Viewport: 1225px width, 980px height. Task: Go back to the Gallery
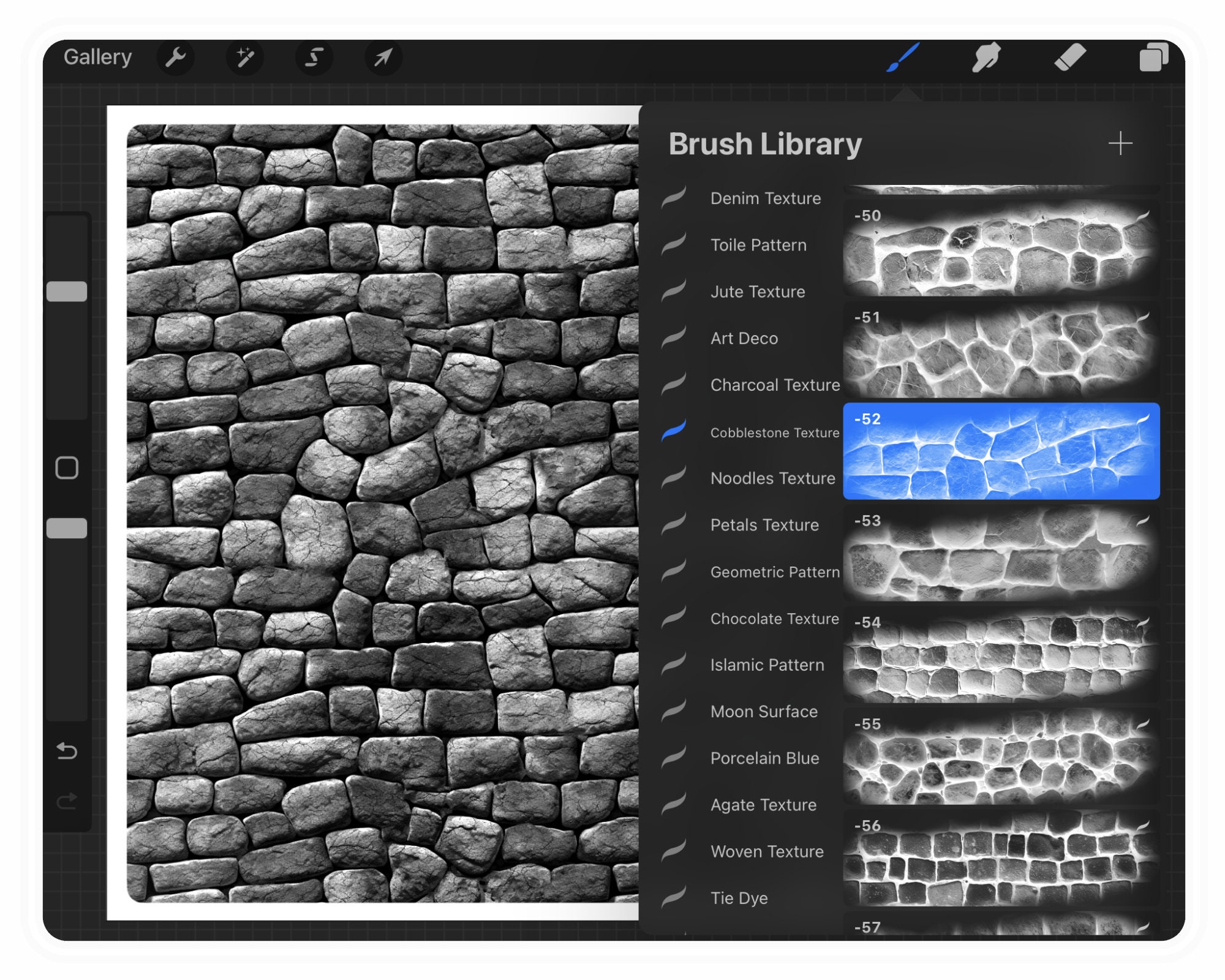[98, 56]
